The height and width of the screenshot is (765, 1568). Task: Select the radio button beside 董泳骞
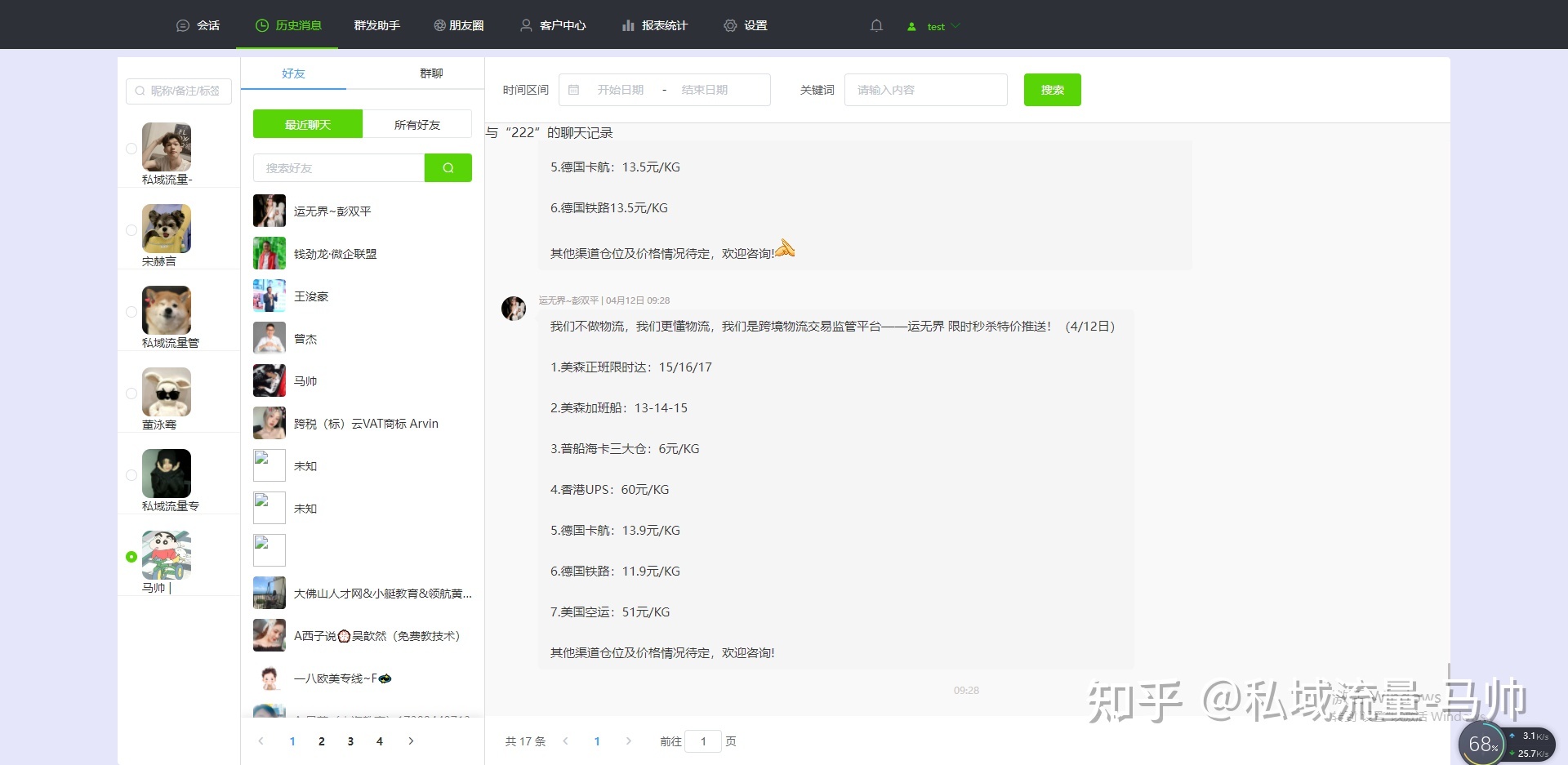tap(131, 394)
